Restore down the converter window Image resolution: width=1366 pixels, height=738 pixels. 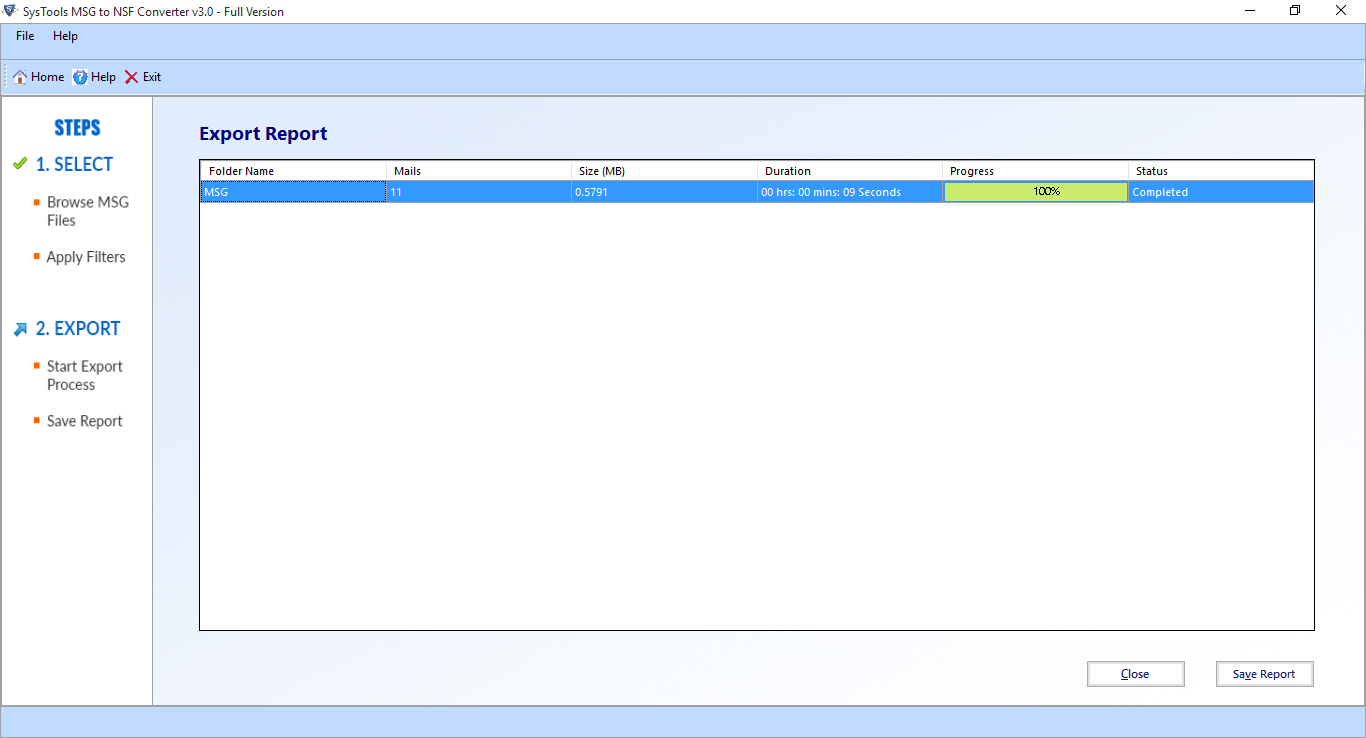(1296, 11)
